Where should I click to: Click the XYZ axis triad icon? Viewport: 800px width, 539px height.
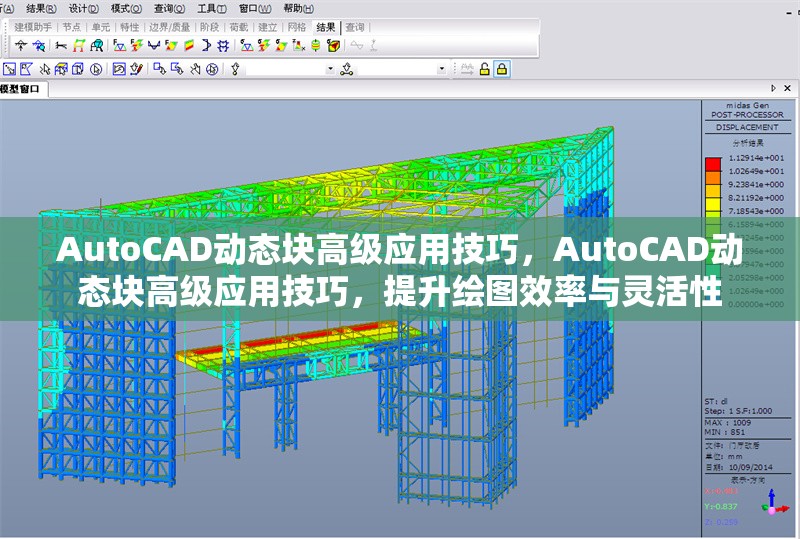[774, 503]
